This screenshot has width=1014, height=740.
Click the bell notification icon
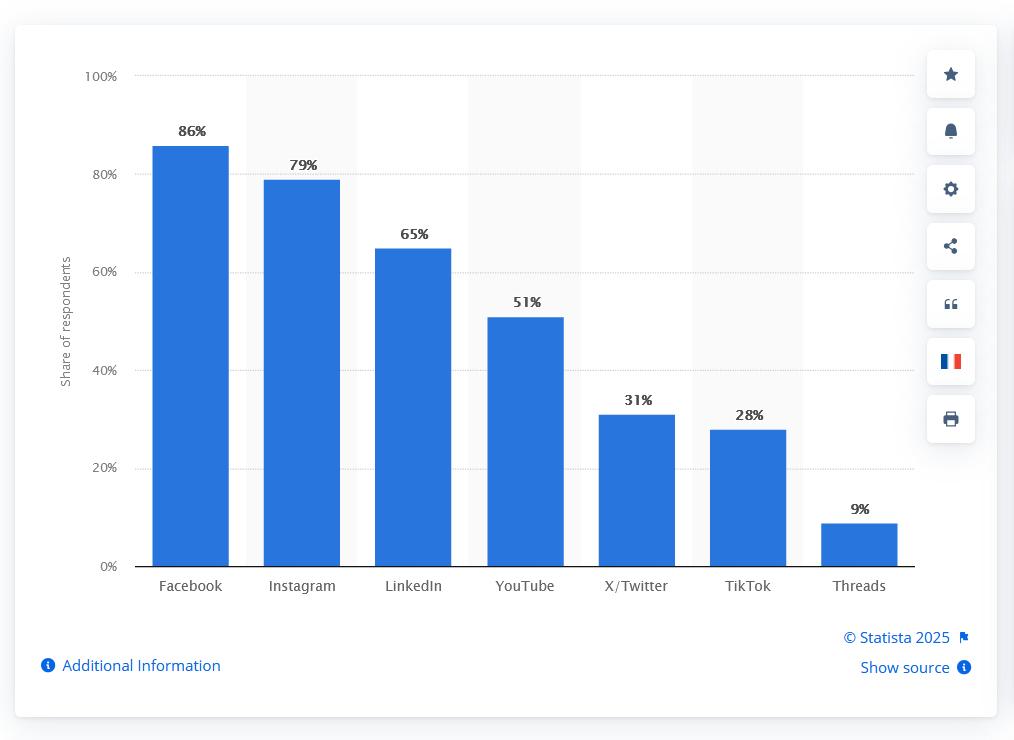point(951,132)
